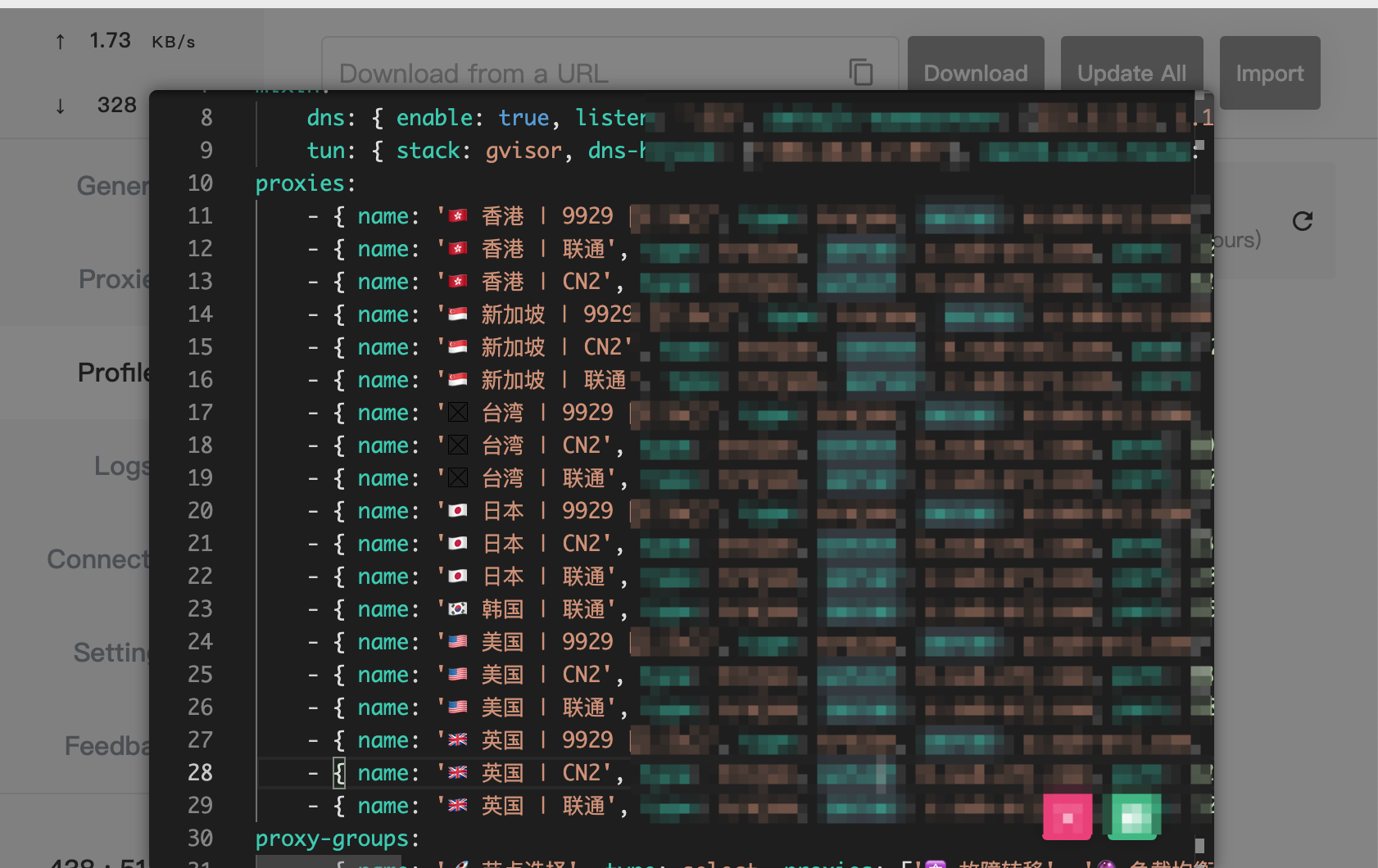Click the UK flag on line 27
The width and height of the screenshot is (1378, 868).
[458, 740]
